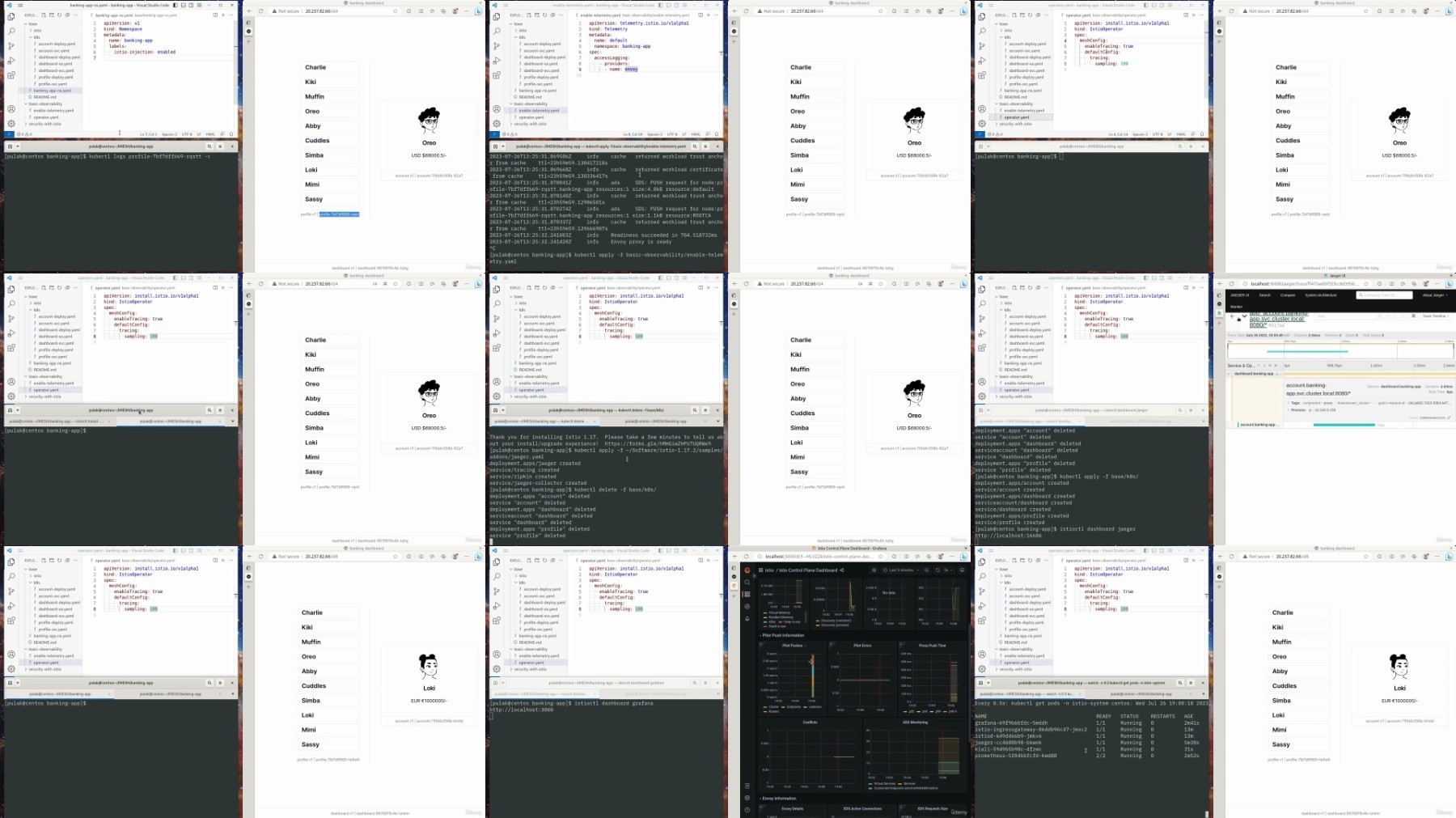Open System Architecture in Jaeger navigation
1456x818 pixels.
1321,295
